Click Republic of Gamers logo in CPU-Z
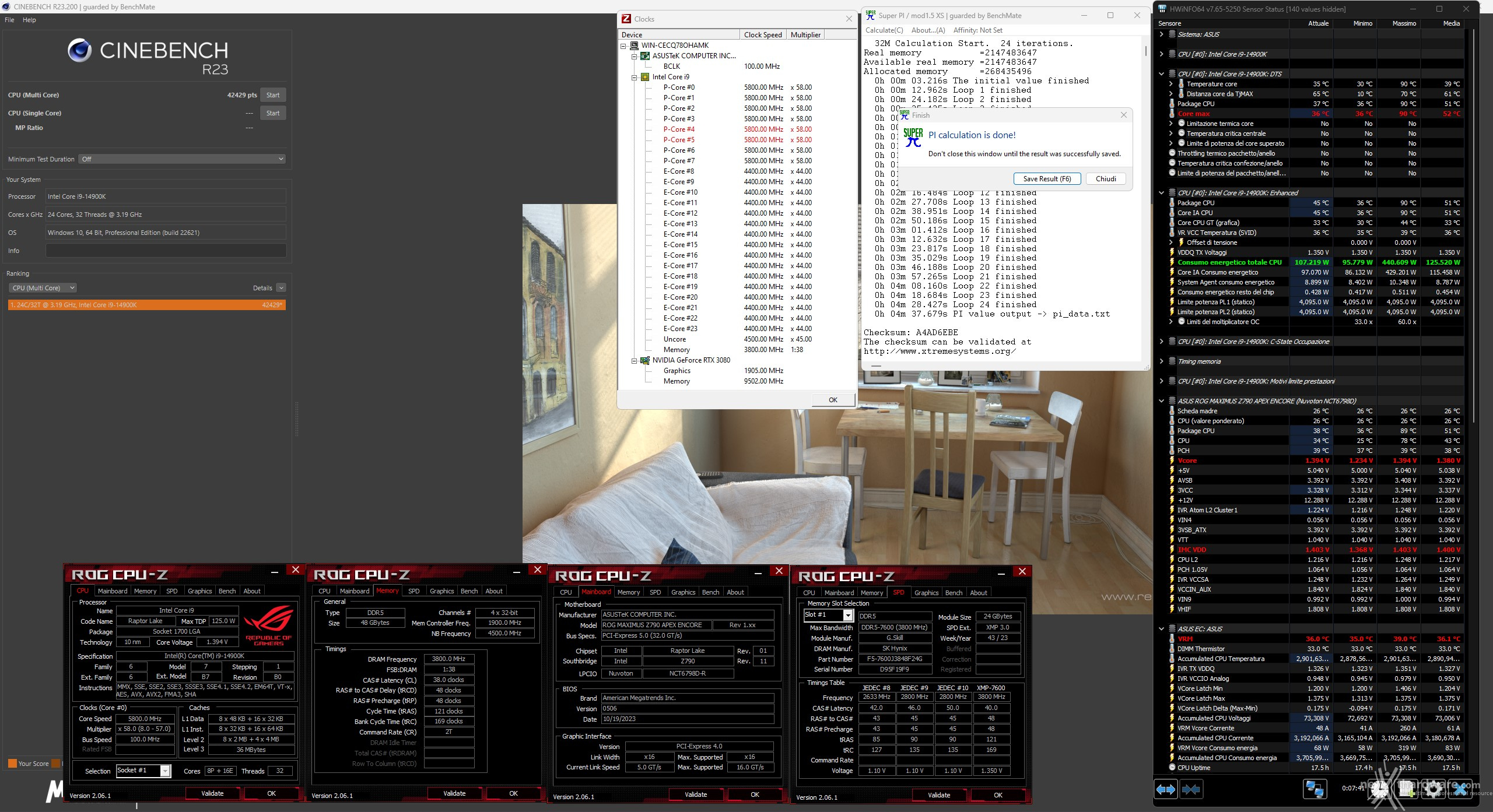The image size is (1493, 812). pyautogui.click(x=268, y=624)
